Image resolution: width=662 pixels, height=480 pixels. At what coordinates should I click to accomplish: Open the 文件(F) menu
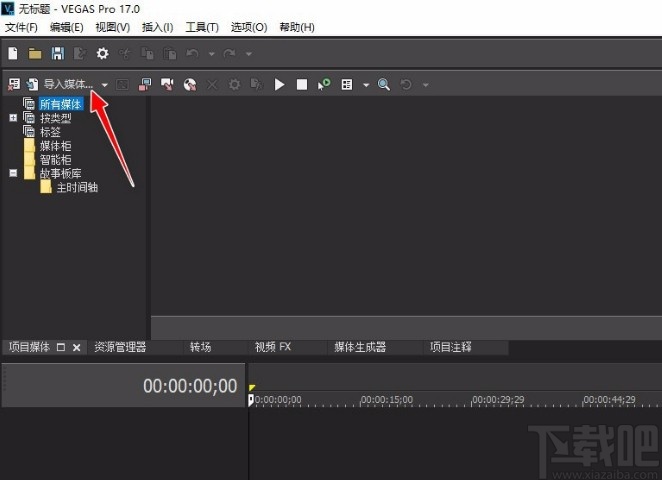tap(21, 27)
